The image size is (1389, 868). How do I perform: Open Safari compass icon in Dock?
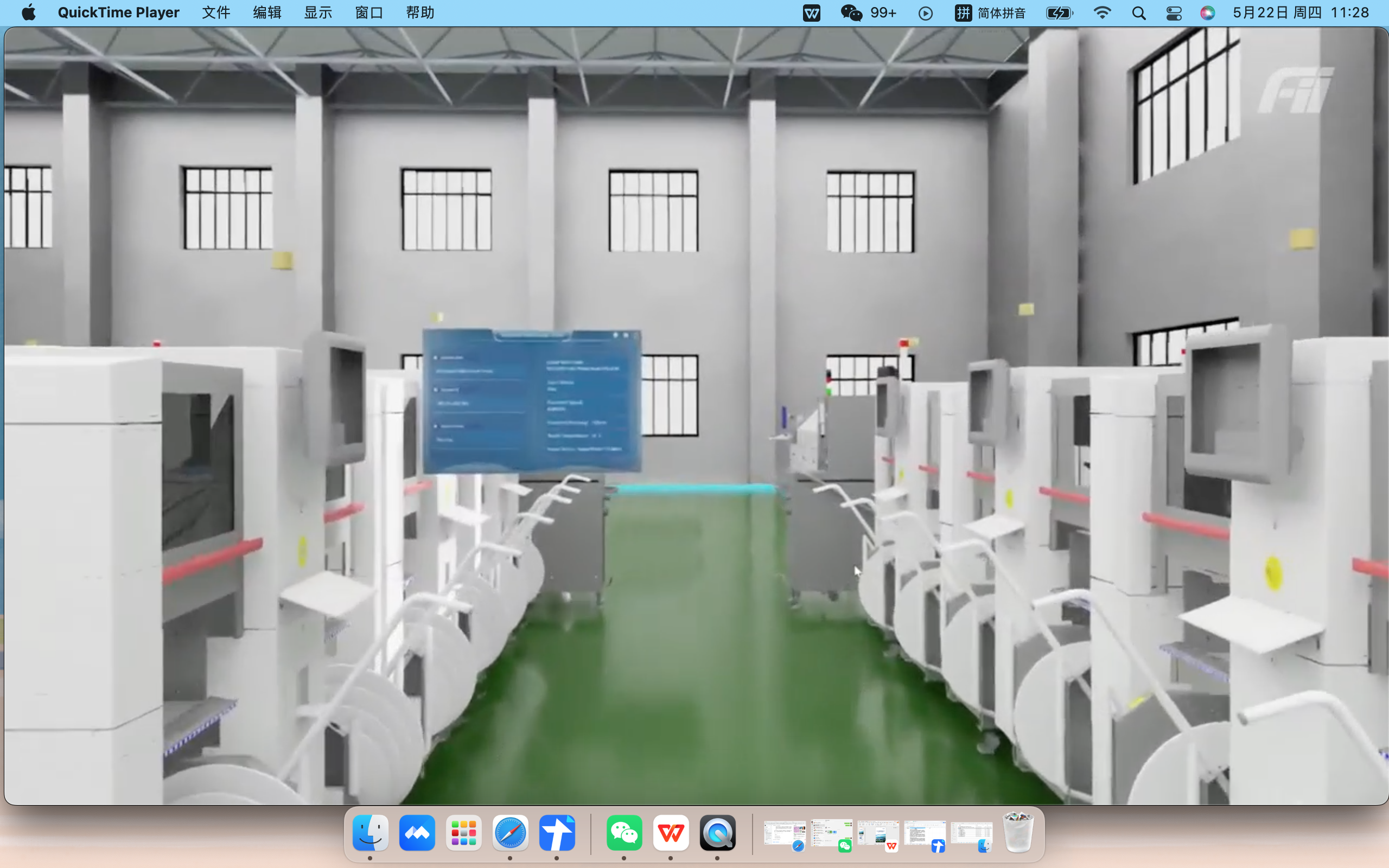pyautogui.click(x=509, y=832)
